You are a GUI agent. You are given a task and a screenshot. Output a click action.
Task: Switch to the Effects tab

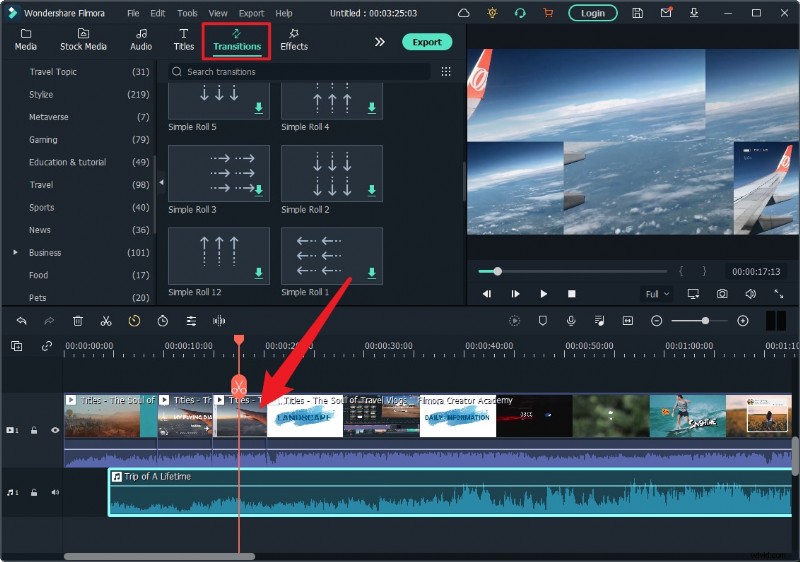pyautogui.click(x=294, y=39)
